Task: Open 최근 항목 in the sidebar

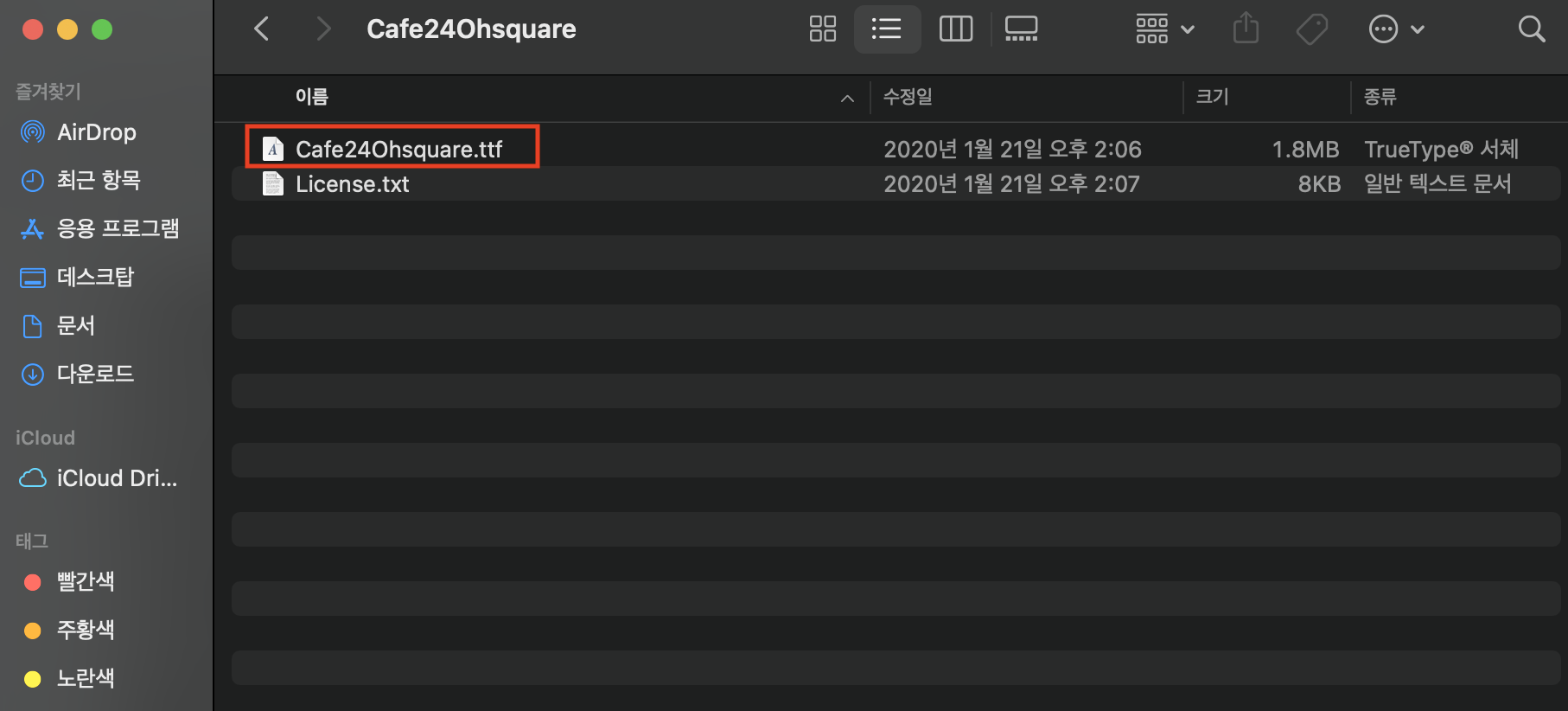Action: click(x=99, y=180)
